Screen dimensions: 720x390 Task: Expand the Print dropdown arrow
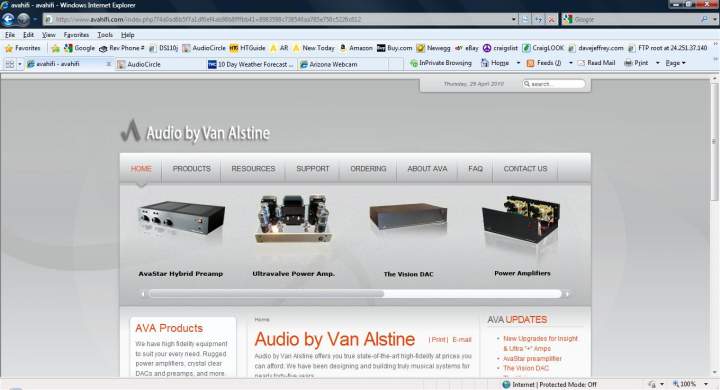coord(657,63)
